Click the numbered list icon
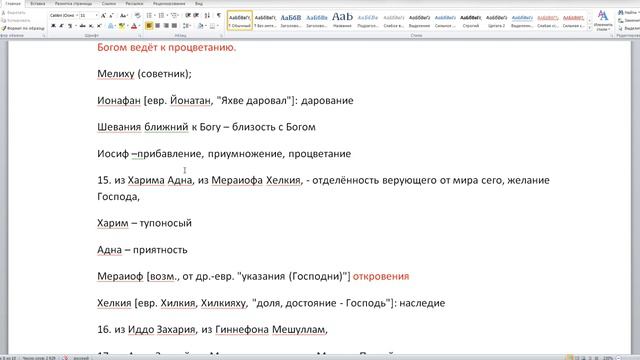This screenshot has width=640, height=360. (162, 16)
